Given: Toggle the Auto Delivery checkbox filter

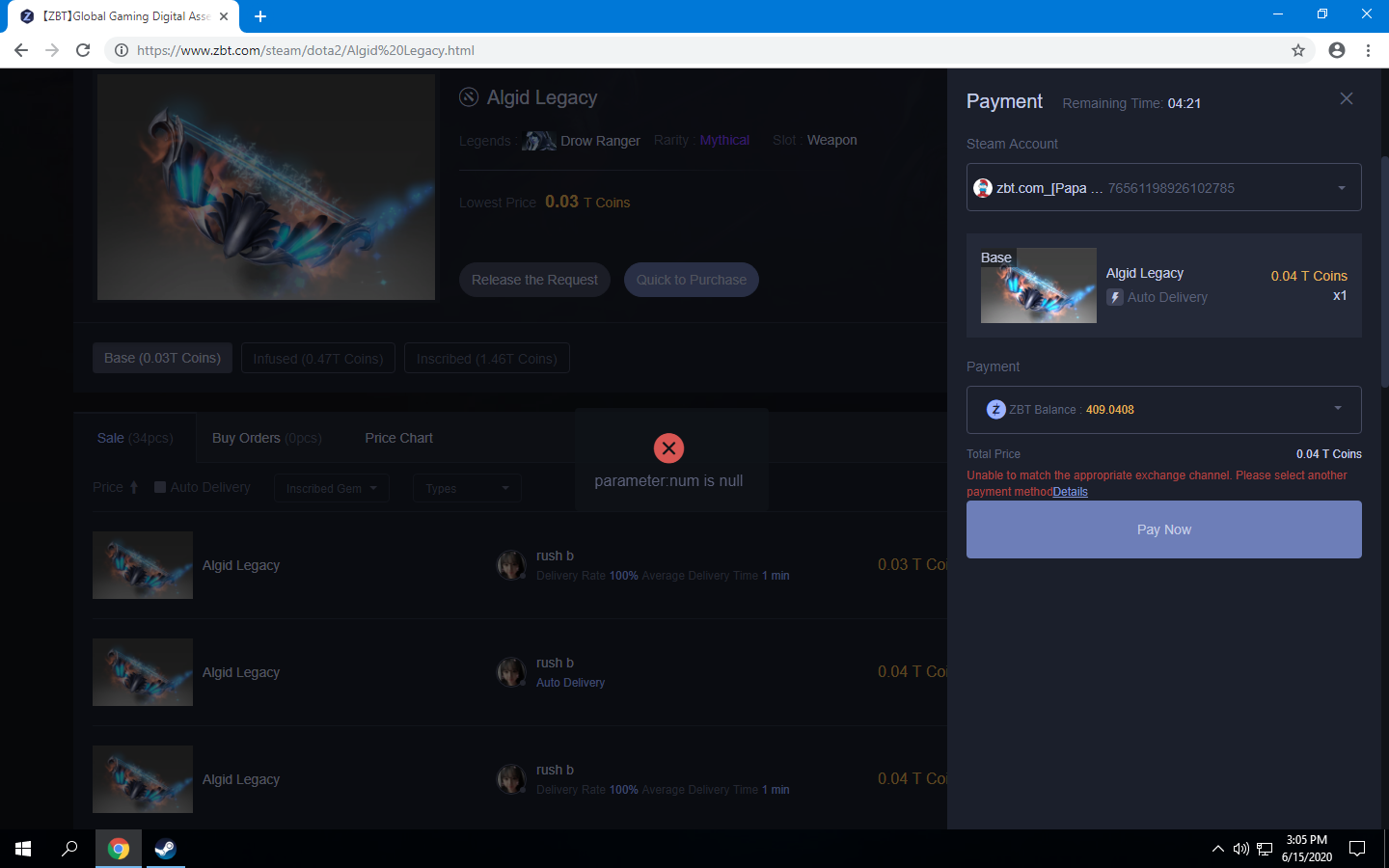Looking at the screenshot, I should (160, 487).
